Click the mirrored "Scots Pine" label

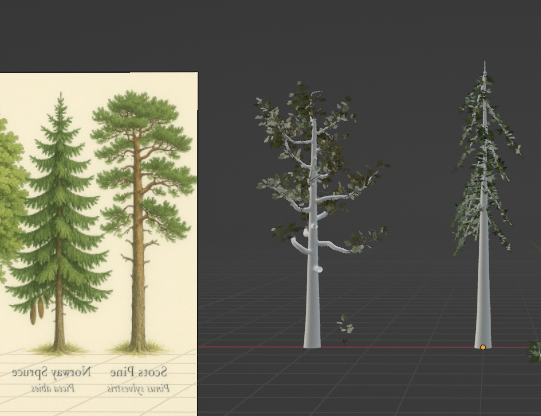[x=139, y=372]
